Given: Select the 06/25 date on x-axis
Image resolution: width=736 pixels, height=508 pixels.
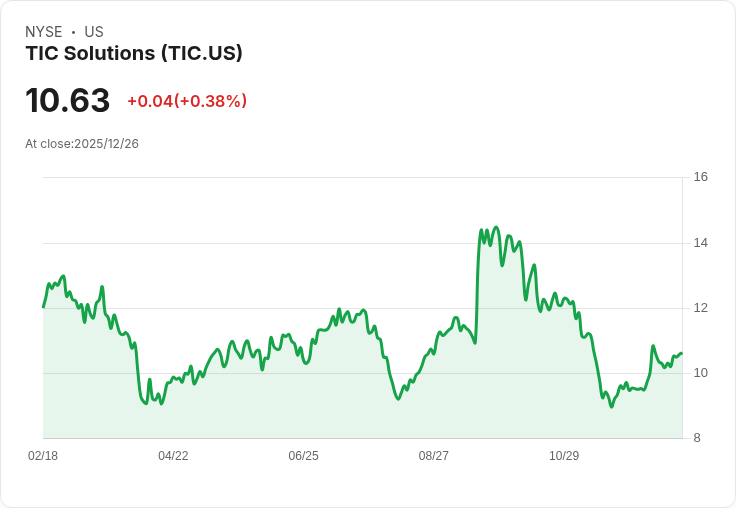Looking at the screenshot, I should tap(303, 456).
